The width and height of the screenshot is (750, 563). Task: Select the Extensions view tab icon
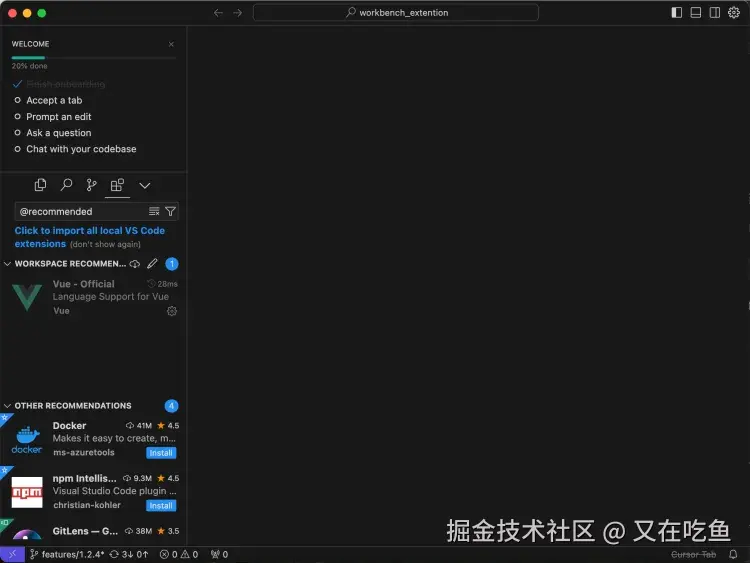click(x=117, y=185)
